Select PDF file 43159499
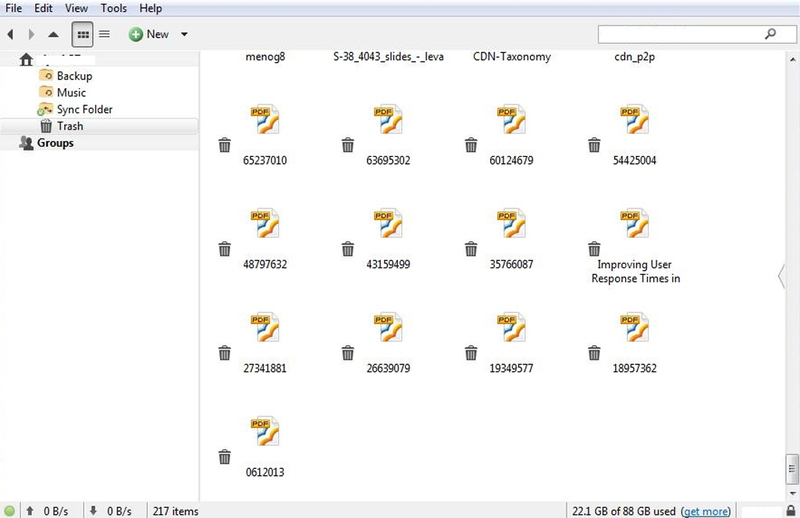The height and width of the screenshot is (518, 800). coord(388,239)
